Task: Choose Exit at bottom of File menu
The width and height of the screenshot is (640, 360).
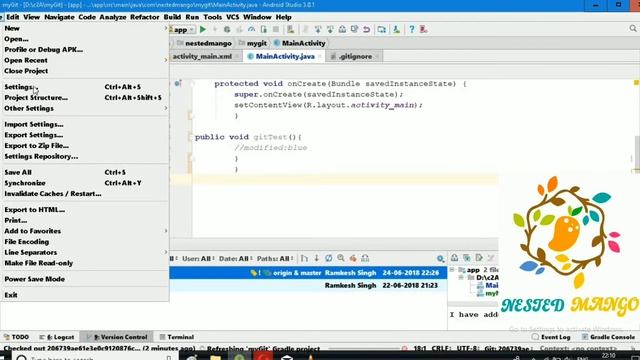Action: (84, 295)
